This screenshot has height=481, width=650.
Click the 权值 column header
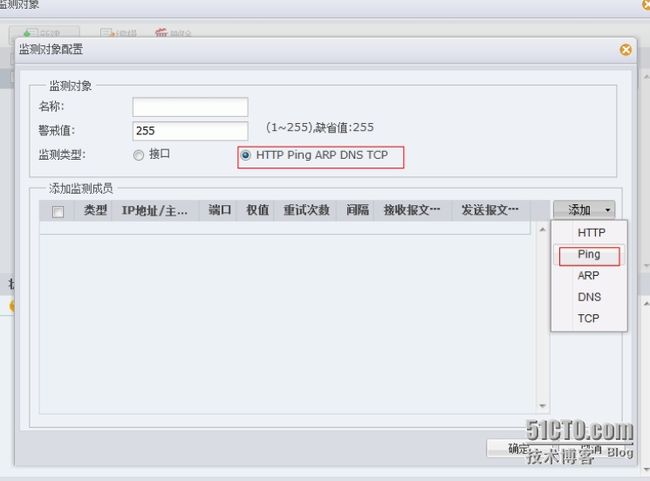pos(257,210)
